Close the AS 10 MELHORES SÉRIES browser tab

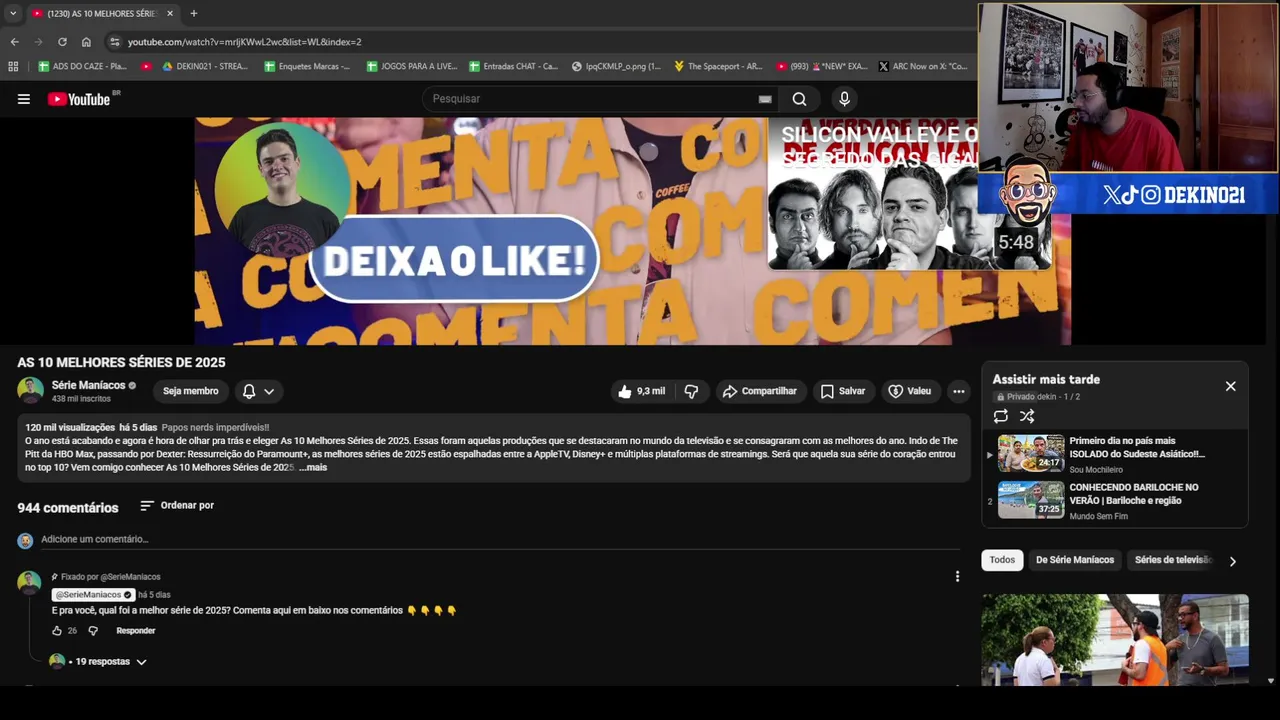pos(170,13)
